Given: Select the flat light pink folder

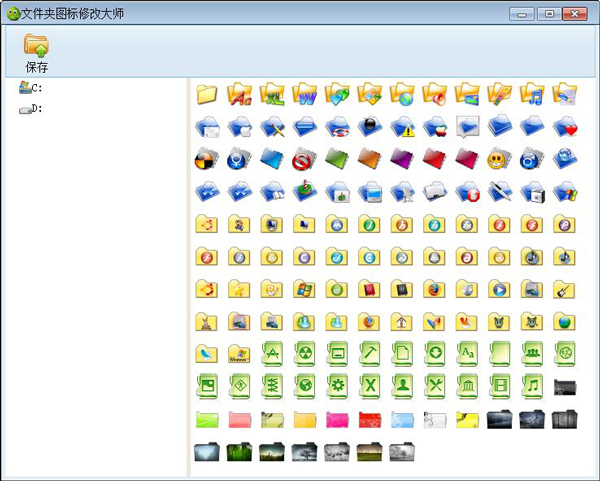Looking at the screenshot, I should point(239,420).
